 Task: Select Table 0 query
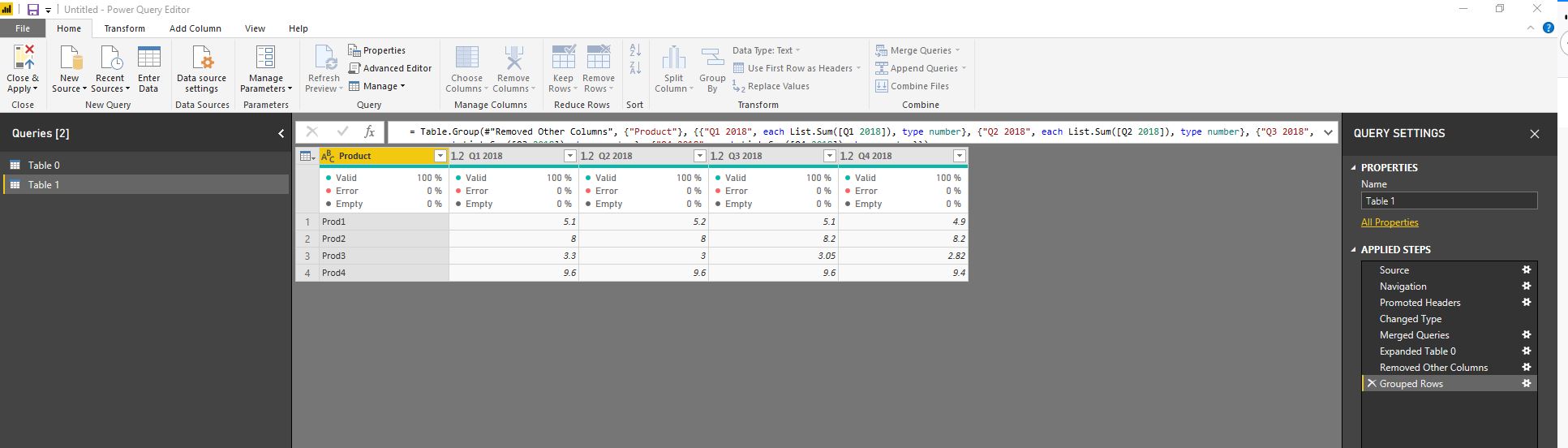pos(146,166)
